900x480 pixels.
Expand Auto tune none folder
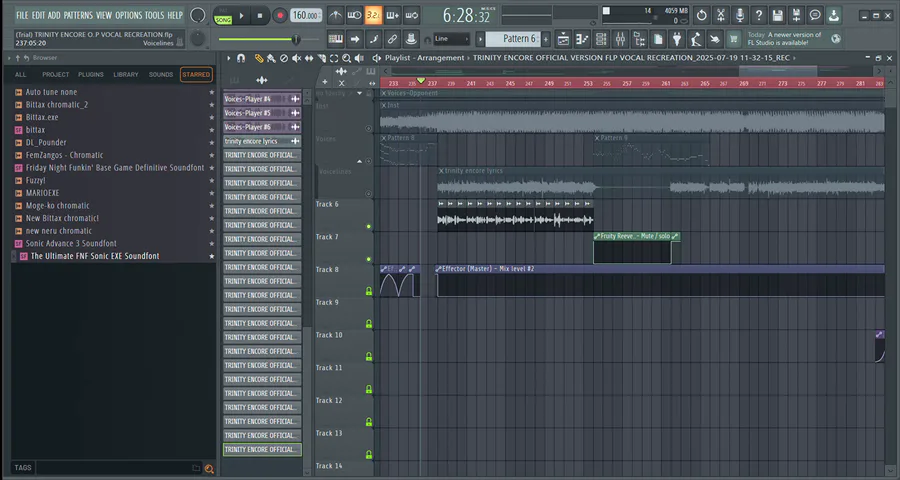tap(18, 92)
